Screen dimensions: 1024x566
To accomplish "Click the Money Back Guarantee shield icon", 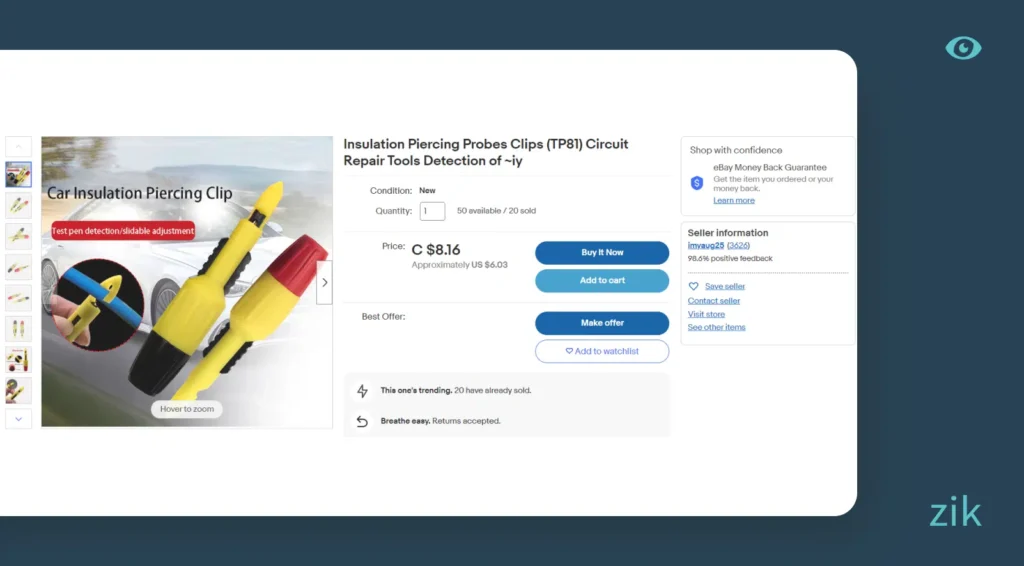I will tap(697, 183).
